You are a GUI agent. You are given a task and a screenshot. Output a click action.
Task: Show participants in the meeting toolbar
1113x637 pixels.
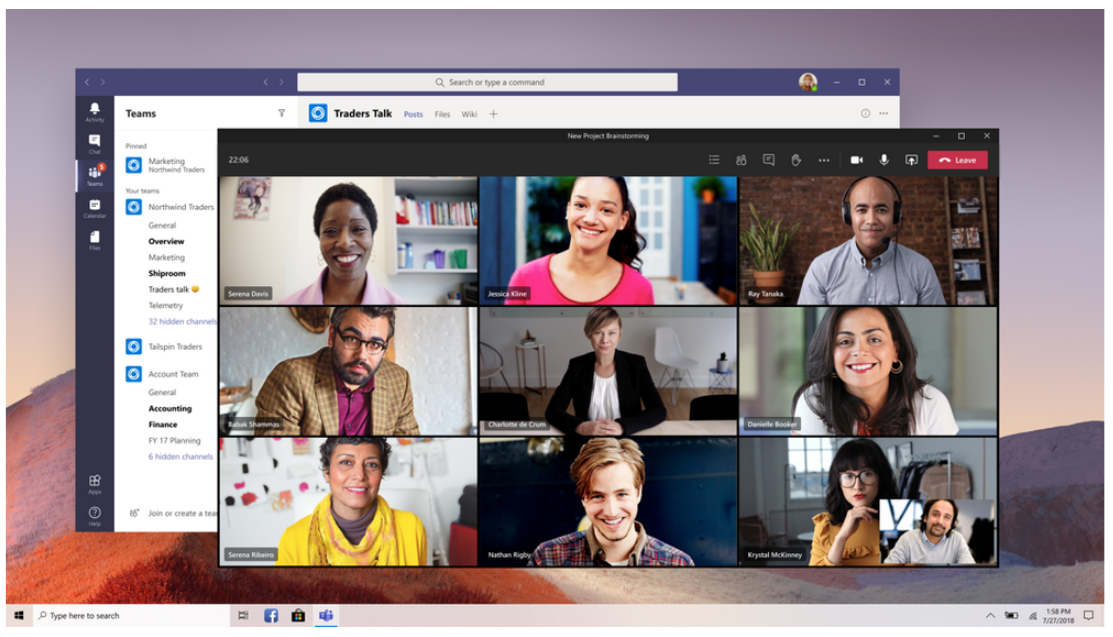[x=741, y=160]
